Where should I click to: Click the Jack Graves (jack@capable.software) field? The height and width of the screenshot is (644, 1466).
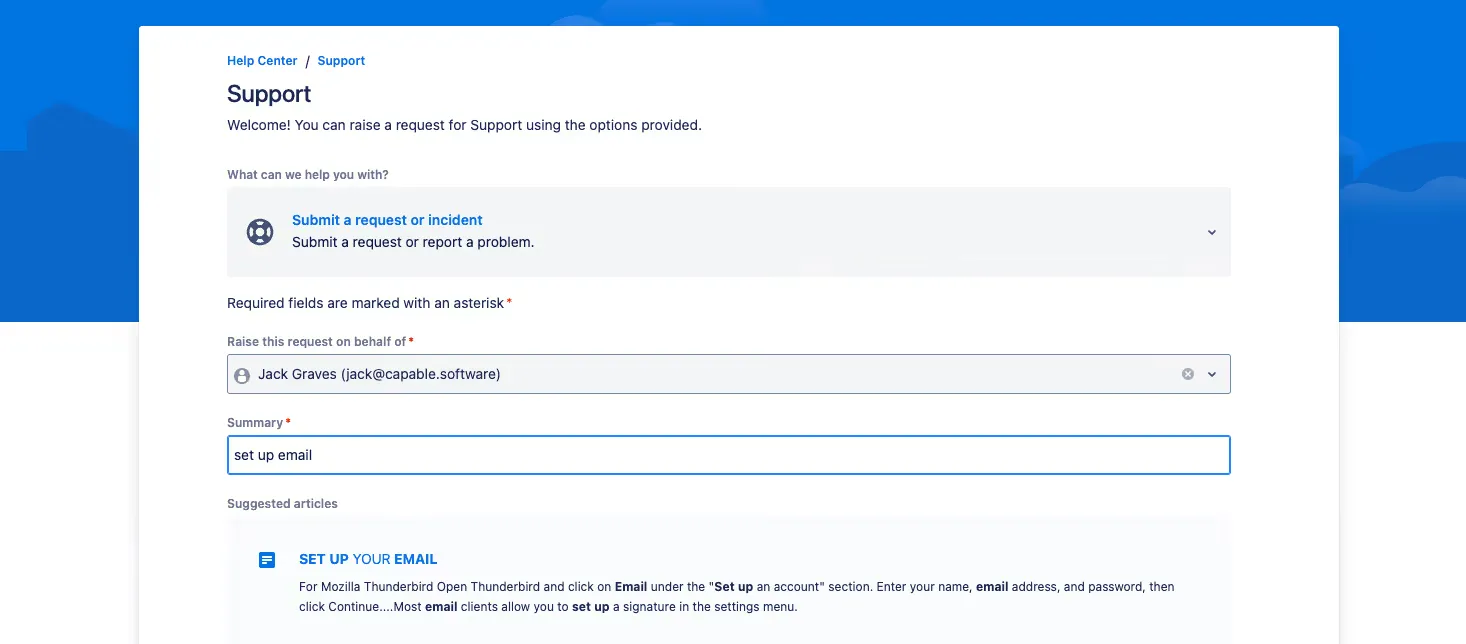click(728, 374)
